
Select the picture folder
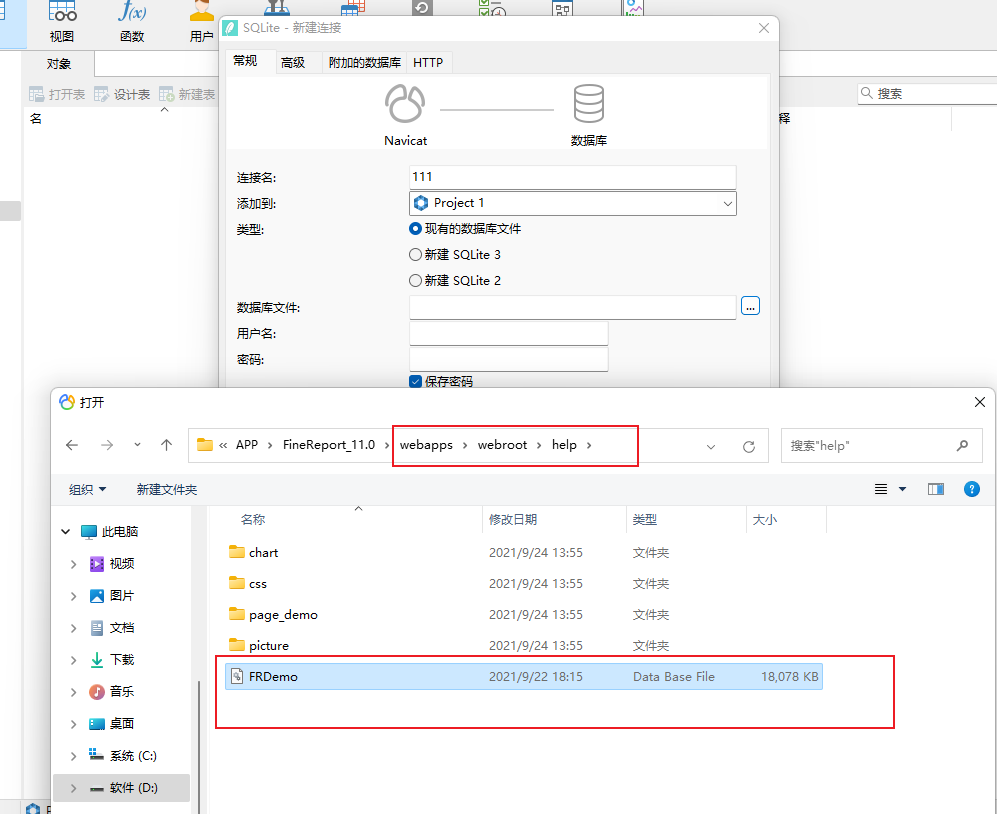[268, 645]
